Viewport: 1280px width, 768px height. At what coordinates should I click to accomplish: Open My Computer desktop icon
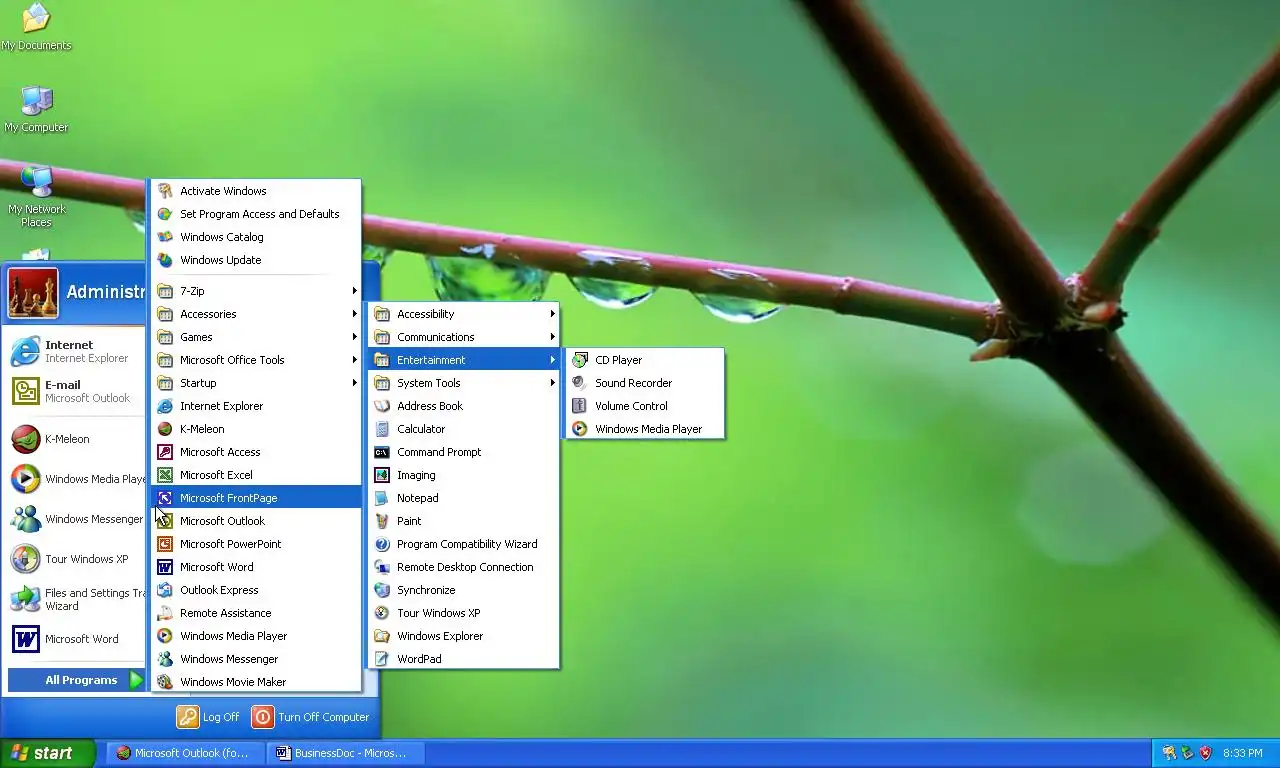coord(37,109)
